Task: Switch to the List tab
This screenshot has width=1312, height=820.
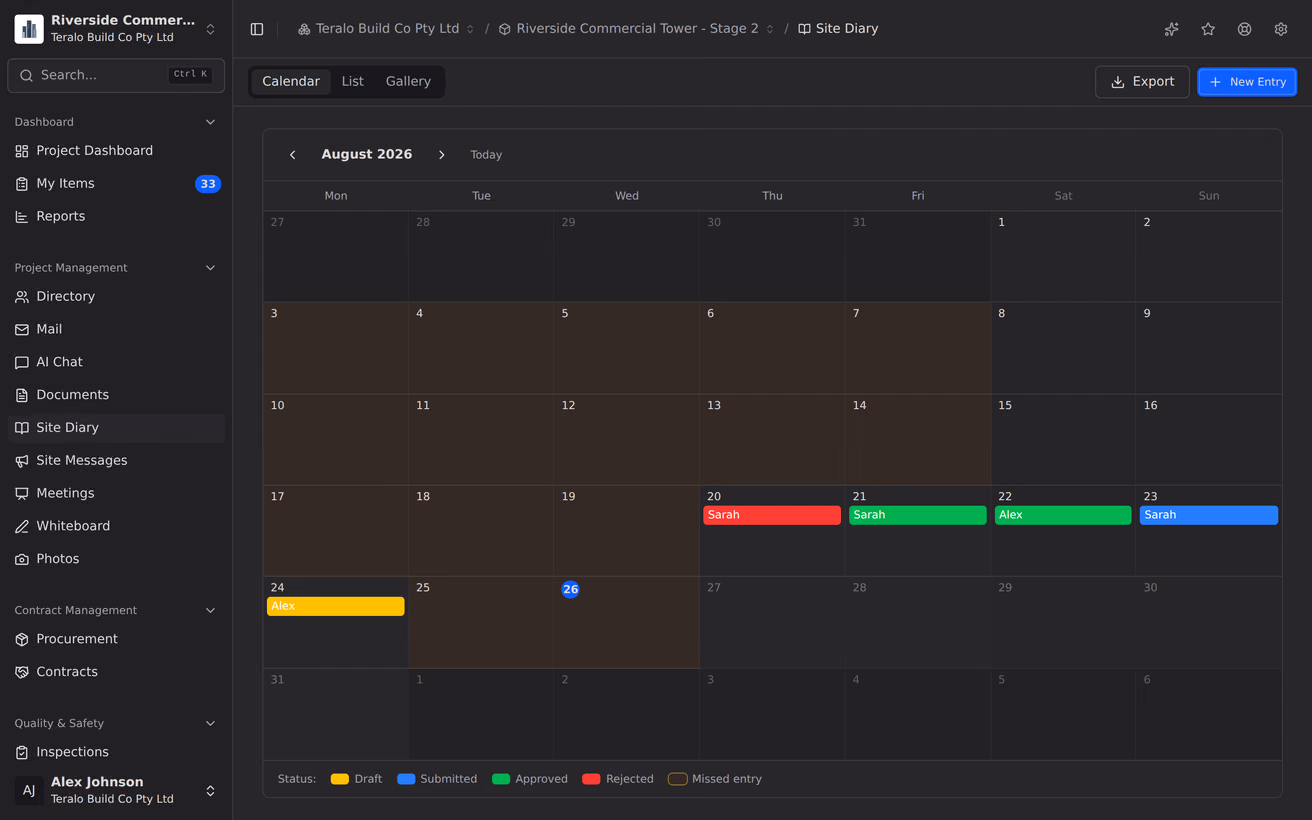Action: tap(353, 82)
